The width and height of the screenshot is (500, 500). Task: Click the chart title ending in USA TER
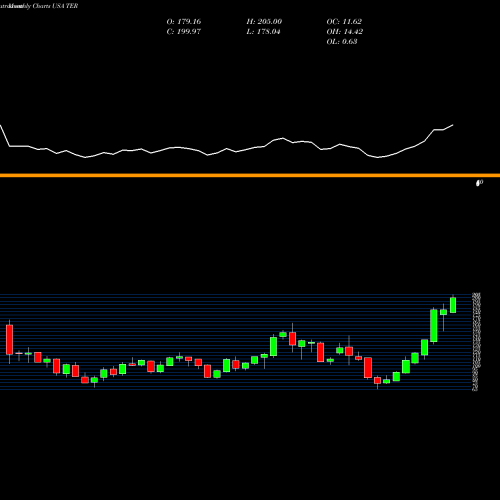pos(39,6)
